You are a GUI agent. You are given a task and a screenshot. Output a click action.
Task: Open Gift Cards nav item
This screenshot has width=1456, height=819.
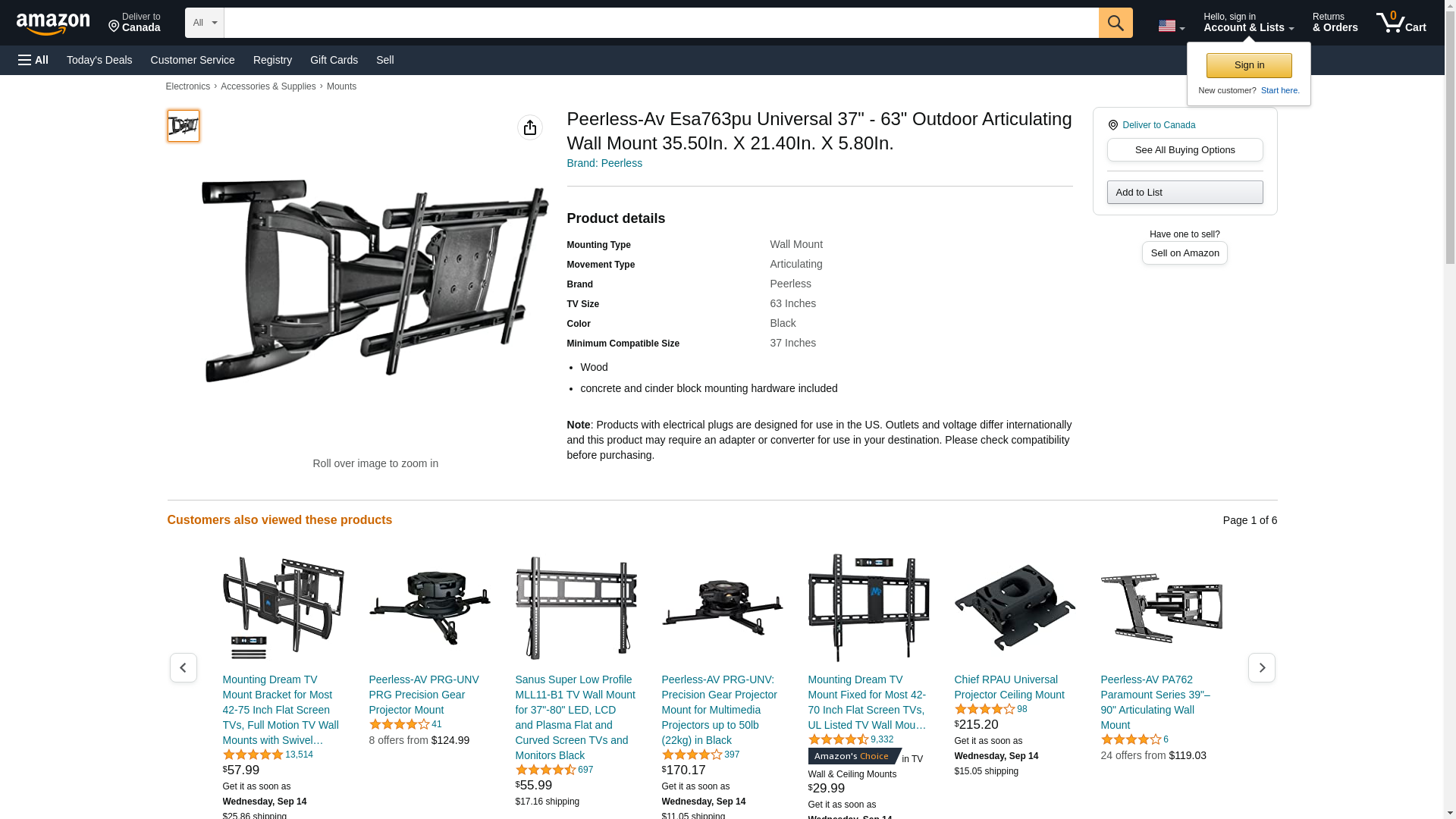(x=334, y=60)
